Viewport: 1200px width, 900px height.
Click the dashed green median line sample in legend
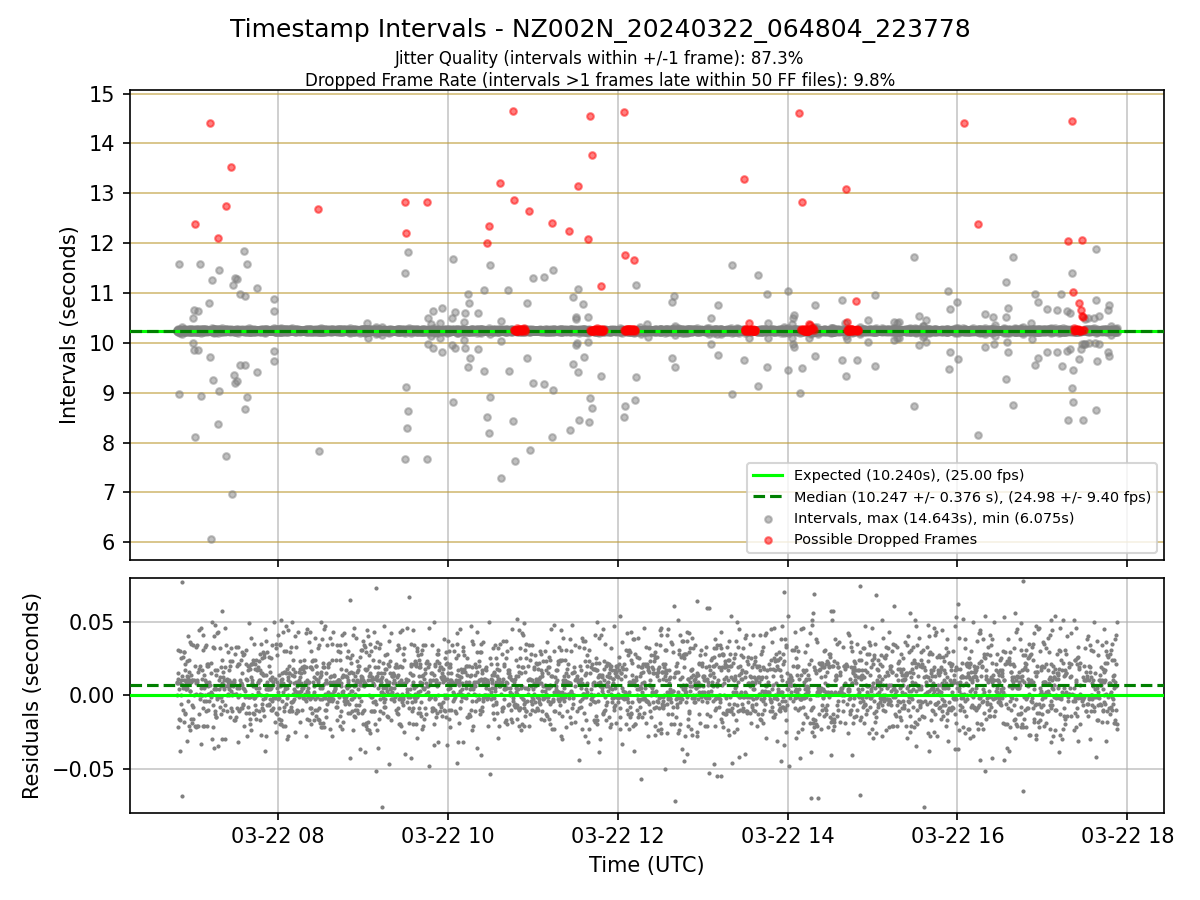(767, 497)
